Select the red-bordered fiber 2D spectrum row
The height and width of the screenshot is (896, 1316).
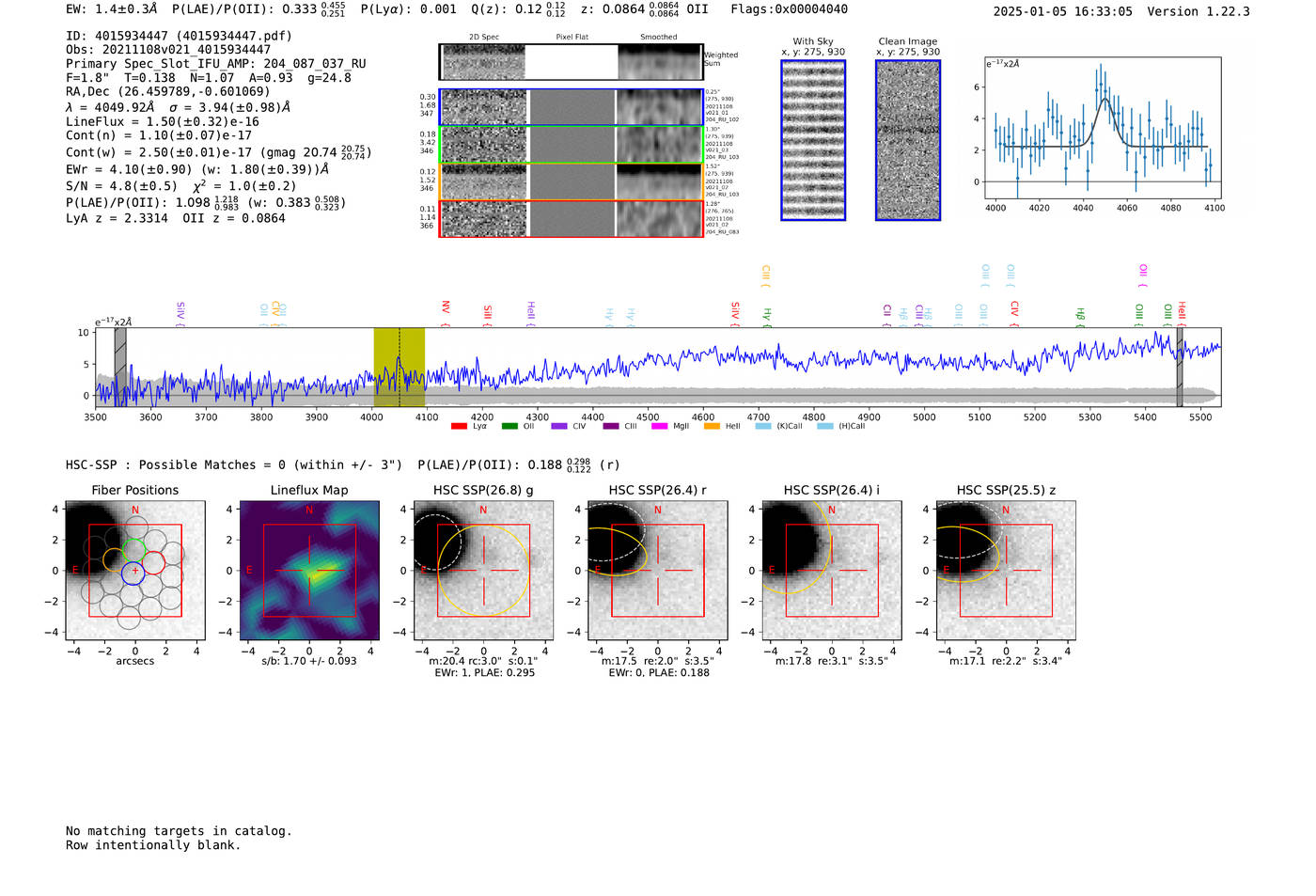[571, 218]
